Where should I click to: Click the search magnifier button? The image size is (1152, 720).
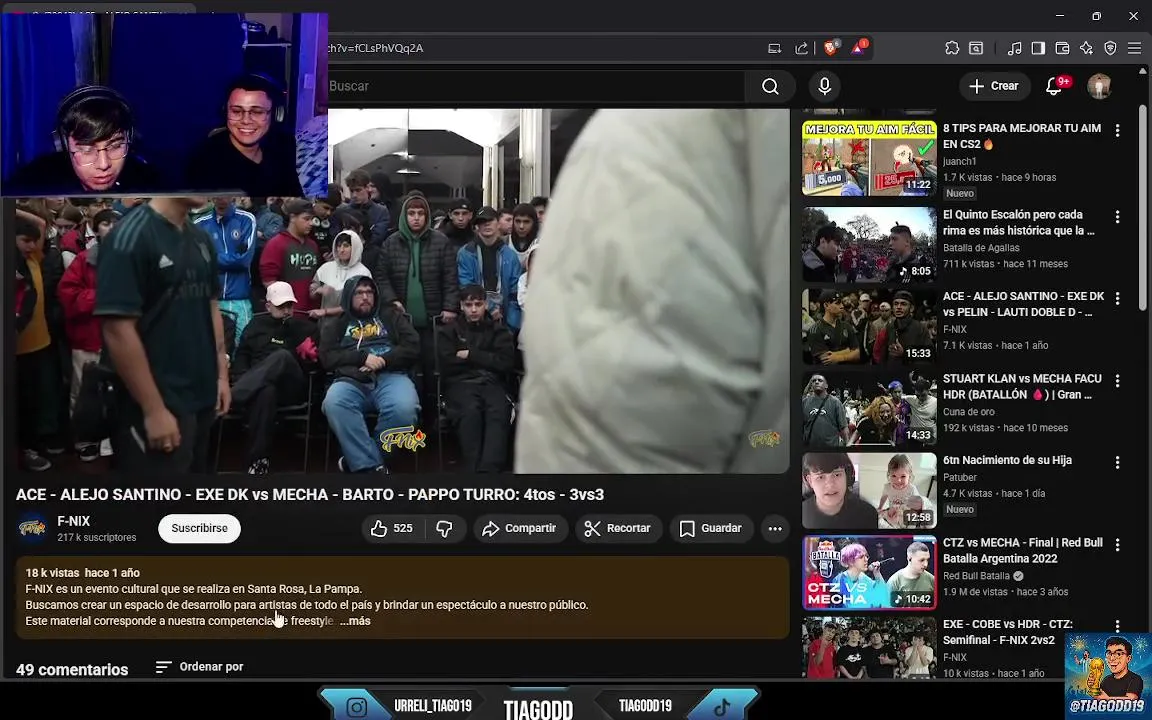tap(770, 86)
